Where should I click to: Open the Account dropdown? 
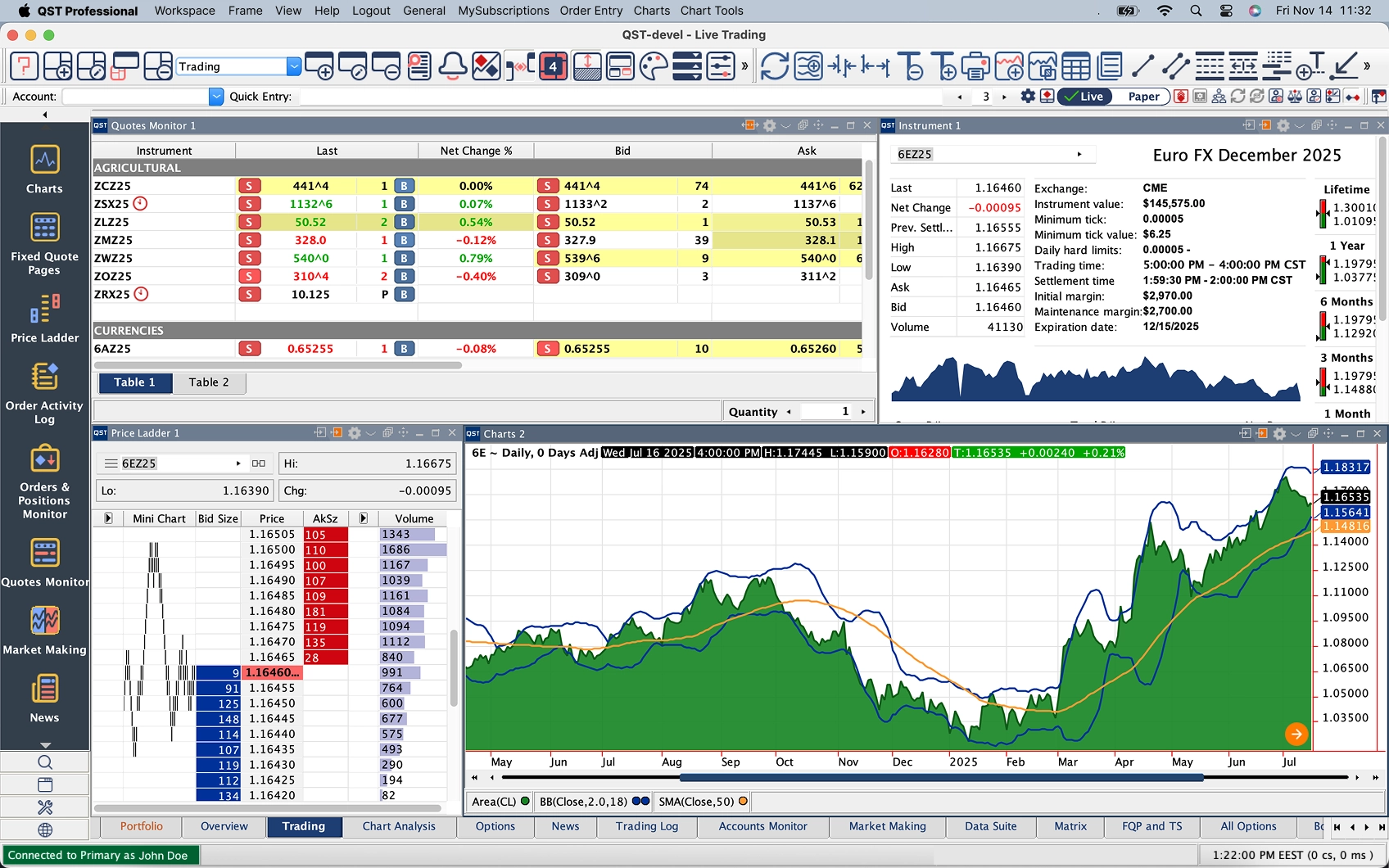[x=216, y=97]
